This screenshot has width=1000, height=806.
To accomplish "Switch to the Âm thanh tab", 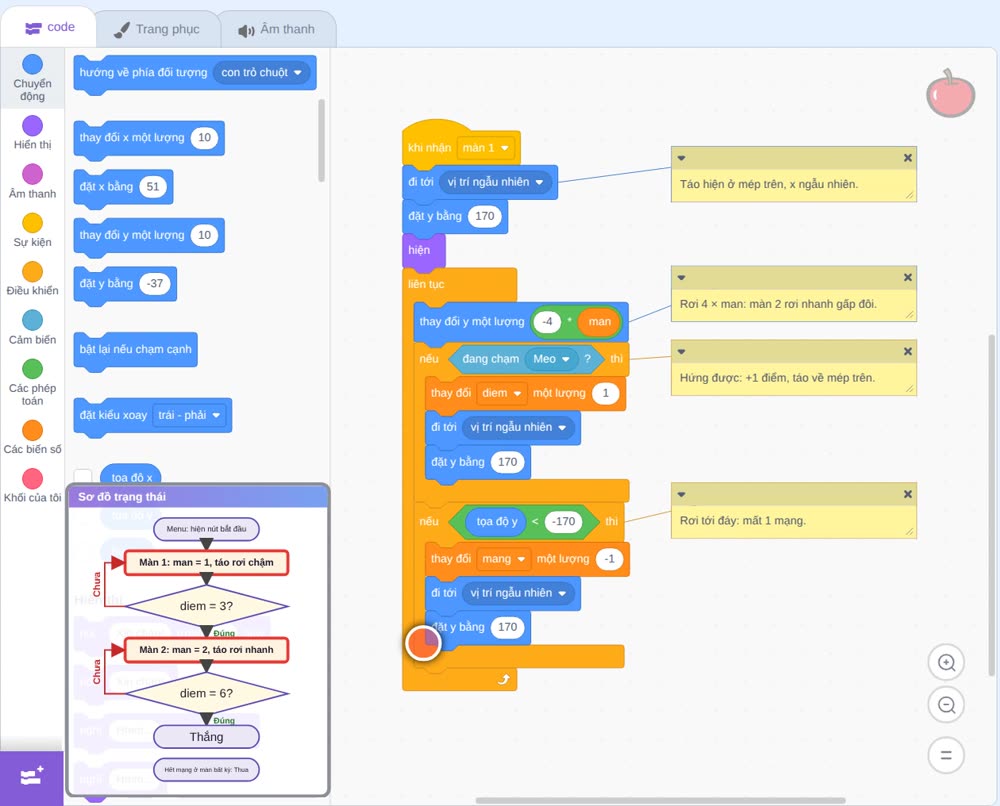I will pos(277,29).
